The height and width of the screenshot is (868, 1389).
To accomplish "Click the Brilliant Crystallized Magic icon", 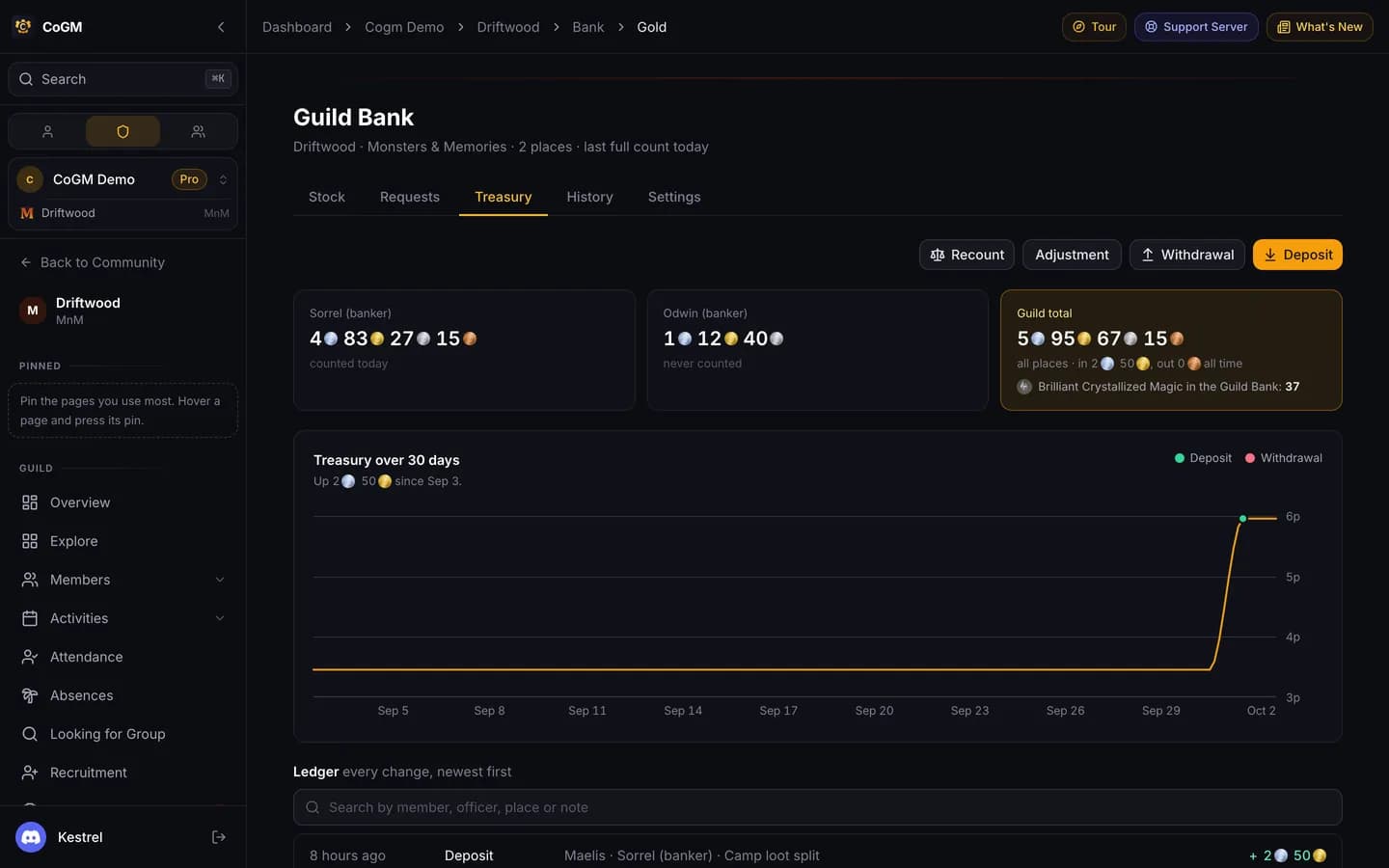I will coord(1024,387).
